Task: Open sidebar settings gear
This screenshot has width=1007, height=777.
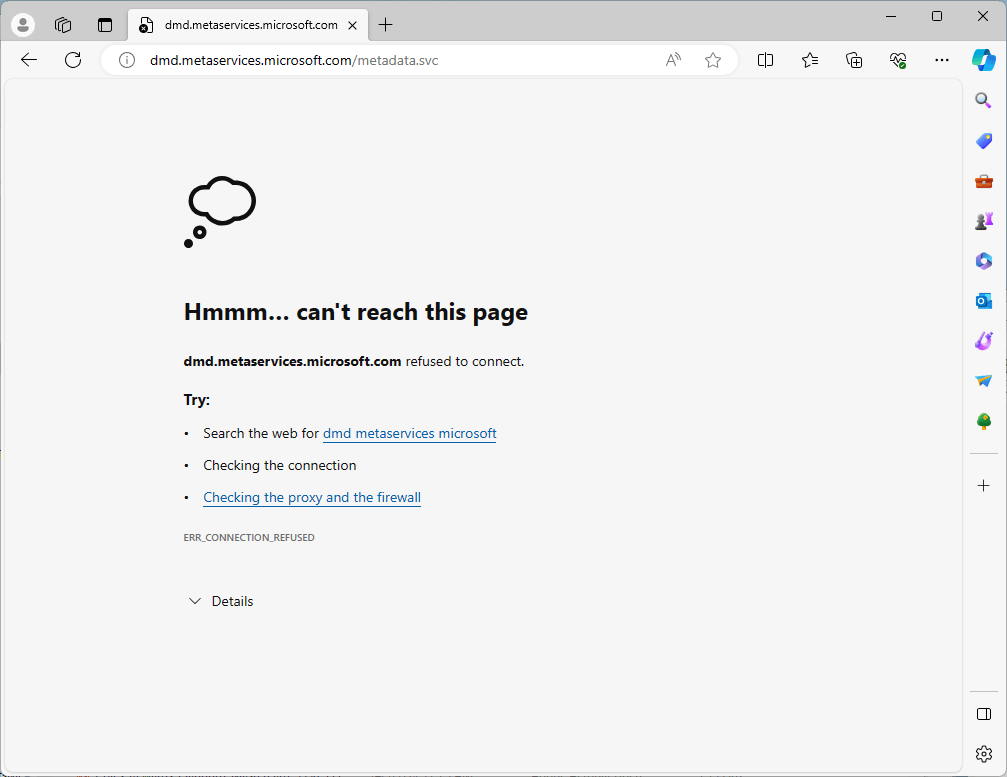Action: 983,753
